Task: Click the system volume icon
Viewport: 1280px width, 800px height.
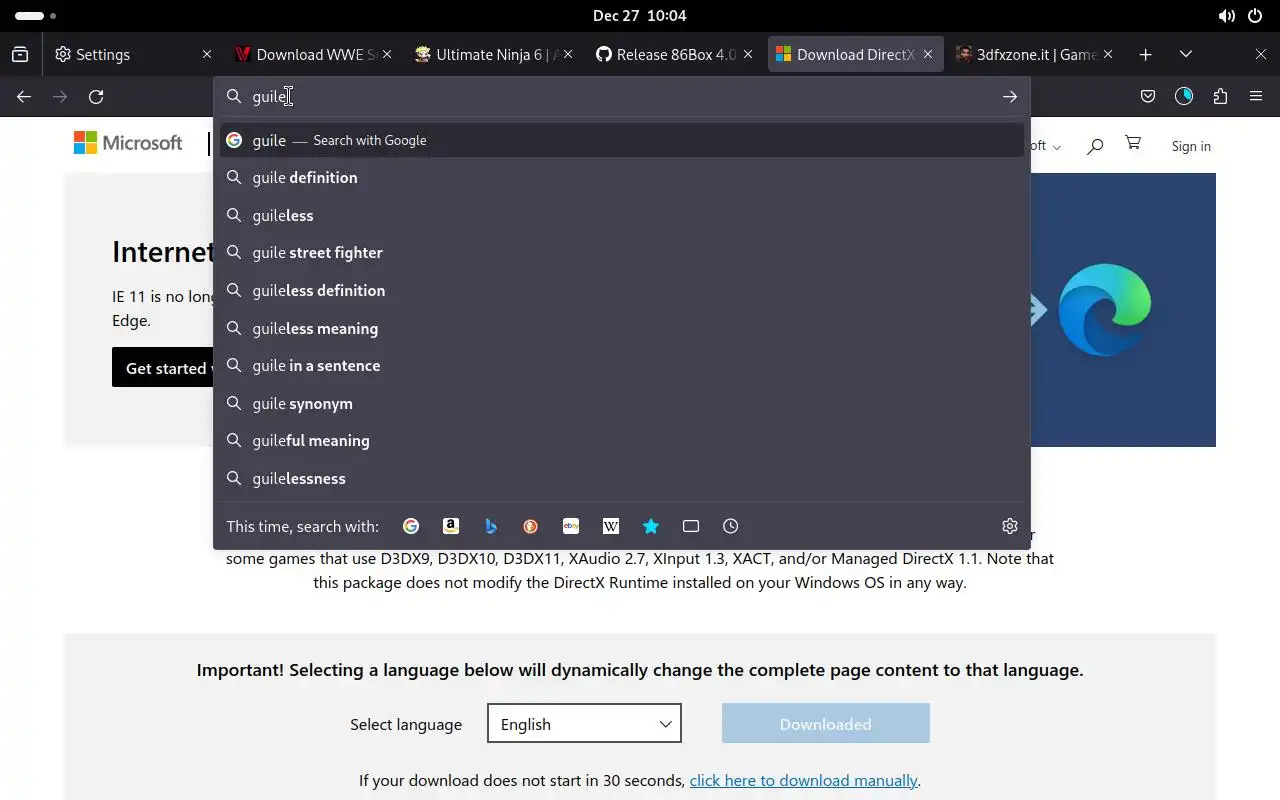Action: click(x=1226, y=16)
